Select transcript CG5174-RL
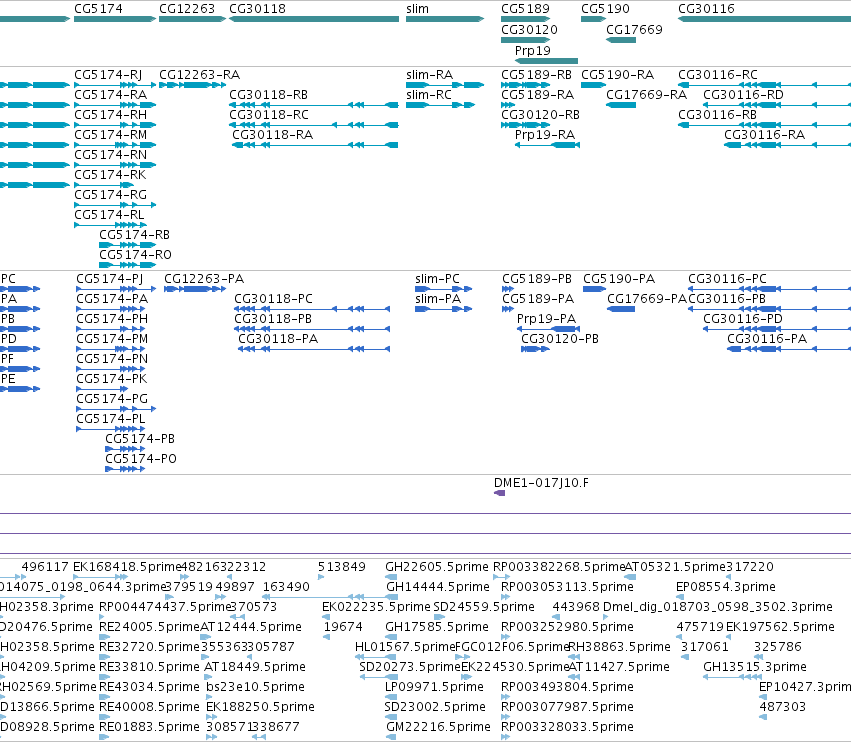 click(x=109, y=214)
